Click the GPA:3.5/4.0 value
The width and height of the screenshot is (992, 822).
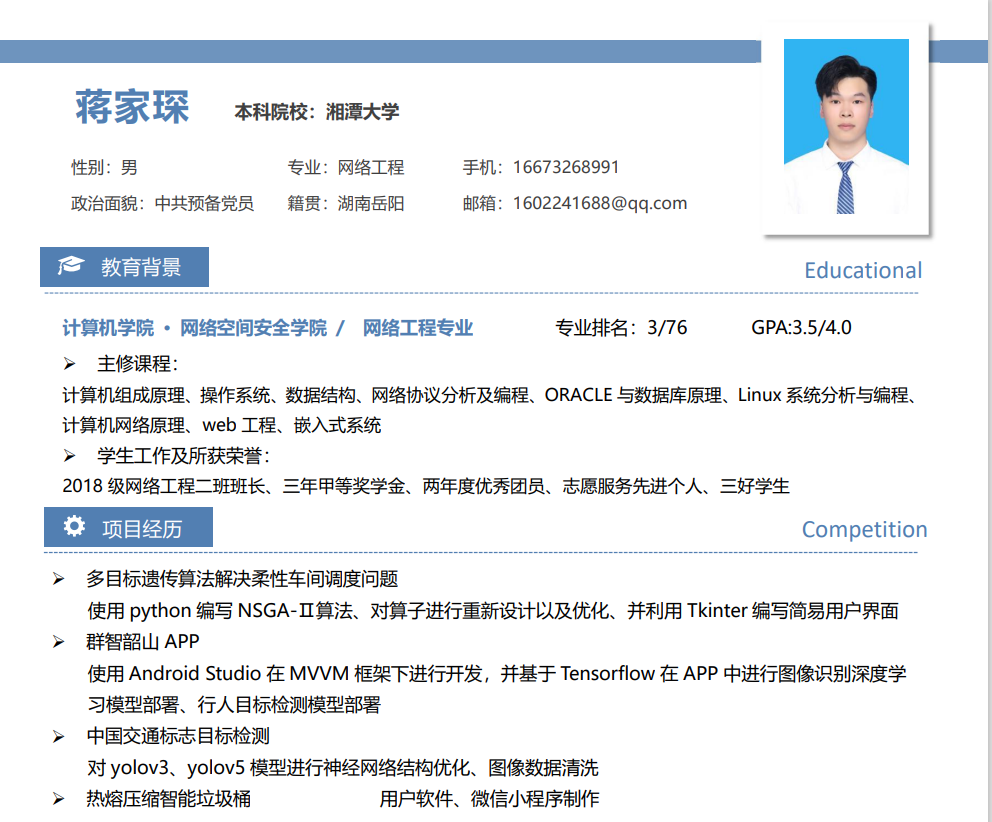point(801,328)
